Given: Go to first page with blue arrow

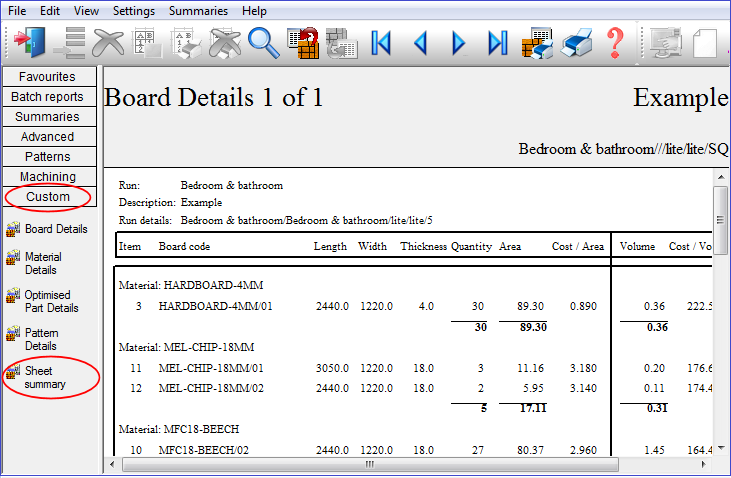Looking at the screenshot, I should point(381,43).
